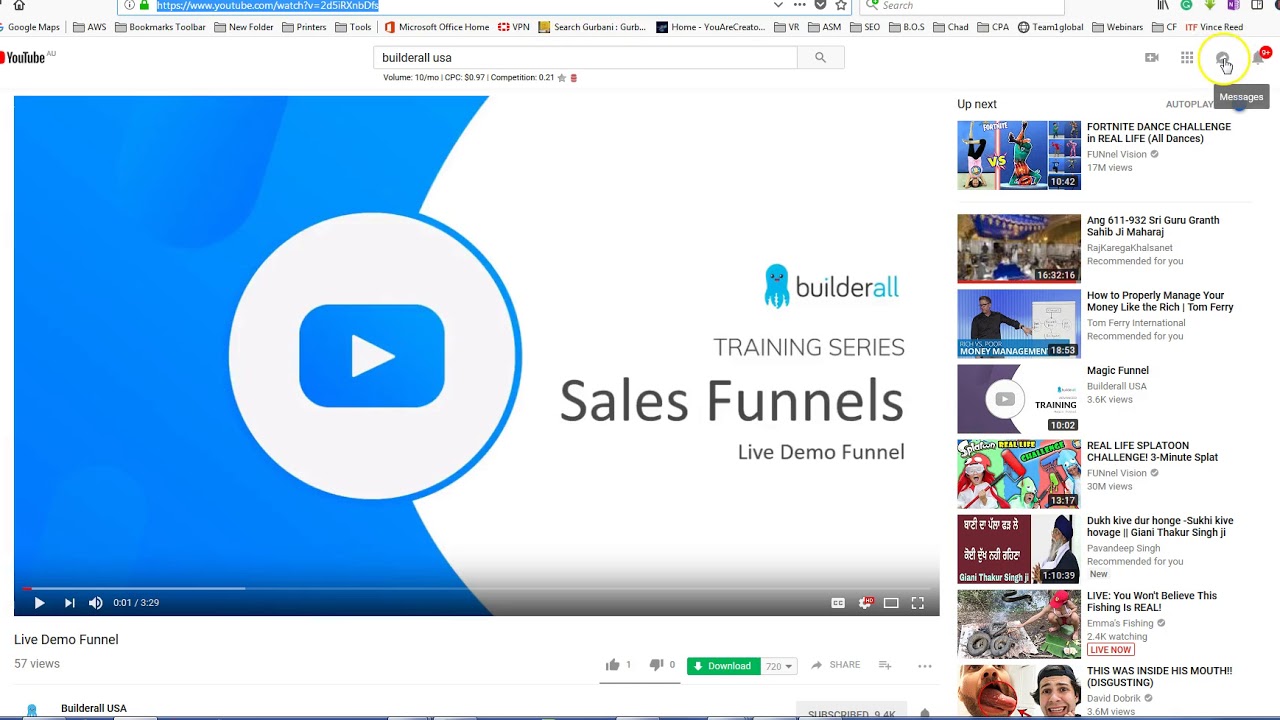1280x720 pixels.
Task: Bookmark this page with the star
Action: coord(841,5)
